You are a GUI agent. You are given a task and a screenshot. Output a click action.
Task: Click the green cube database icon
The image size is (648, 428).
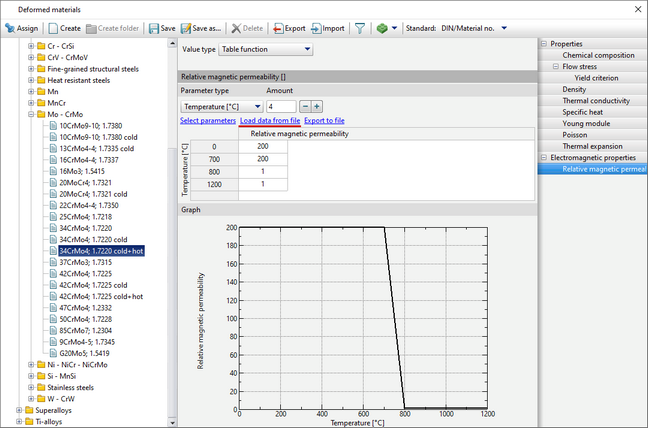pos(381,28)
